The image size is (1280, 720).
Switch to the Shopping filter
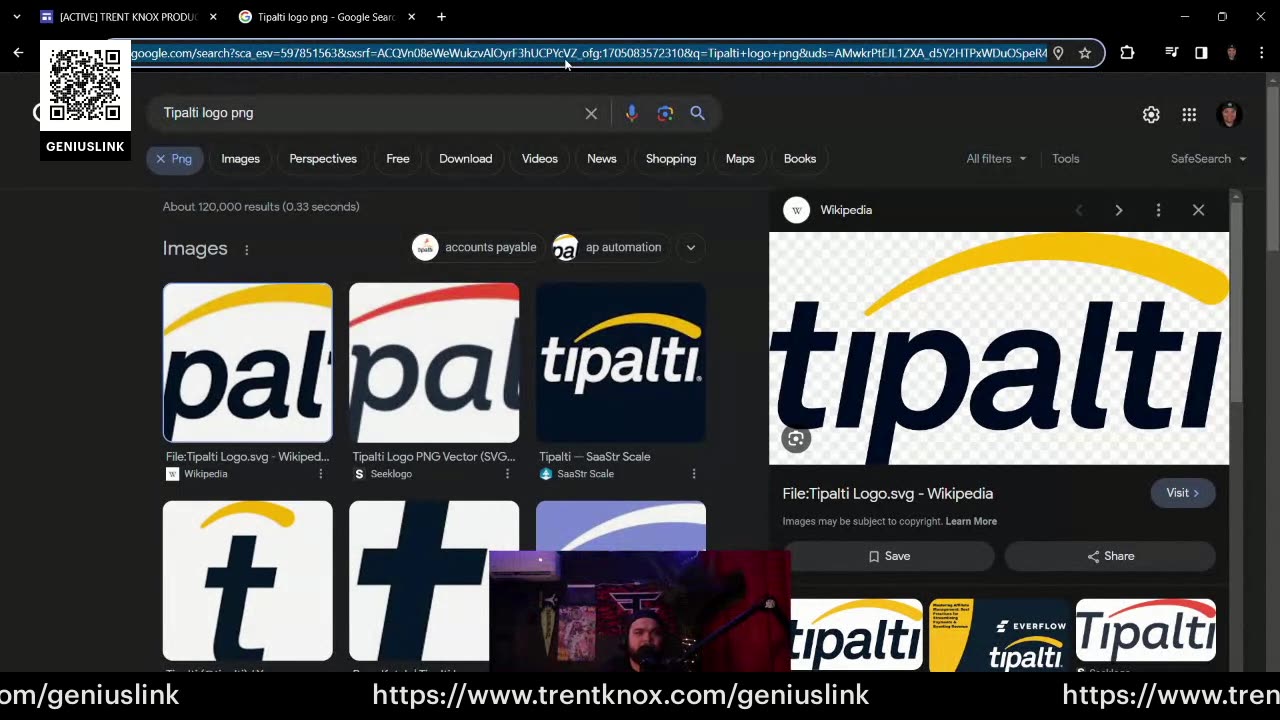coord(670,159)
